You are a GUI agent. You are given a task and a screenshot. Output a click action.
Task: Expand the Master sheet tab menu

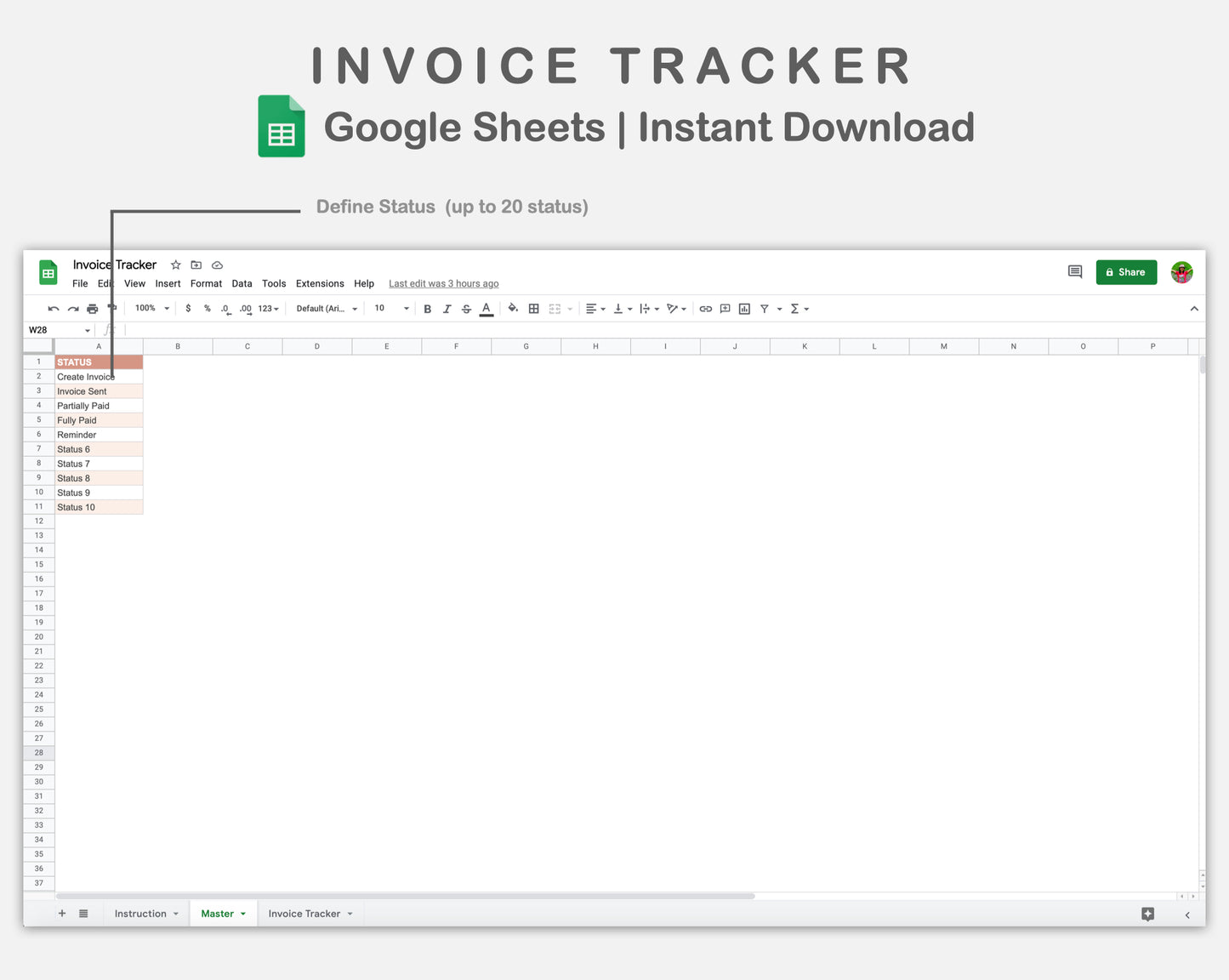coord(242,913)
